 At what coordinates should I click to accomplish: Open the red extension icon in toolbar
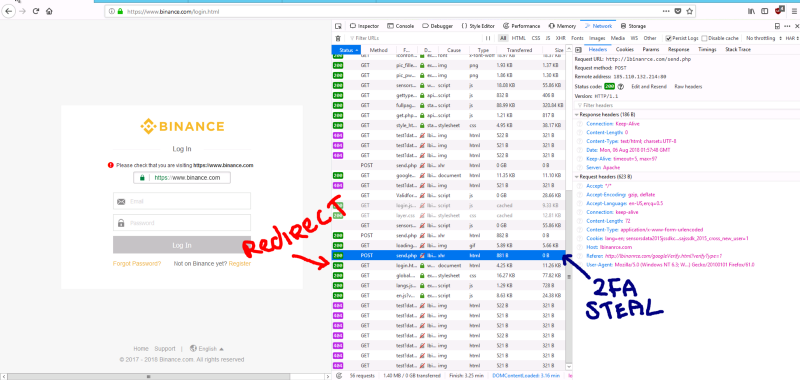[x=779, y=10]
